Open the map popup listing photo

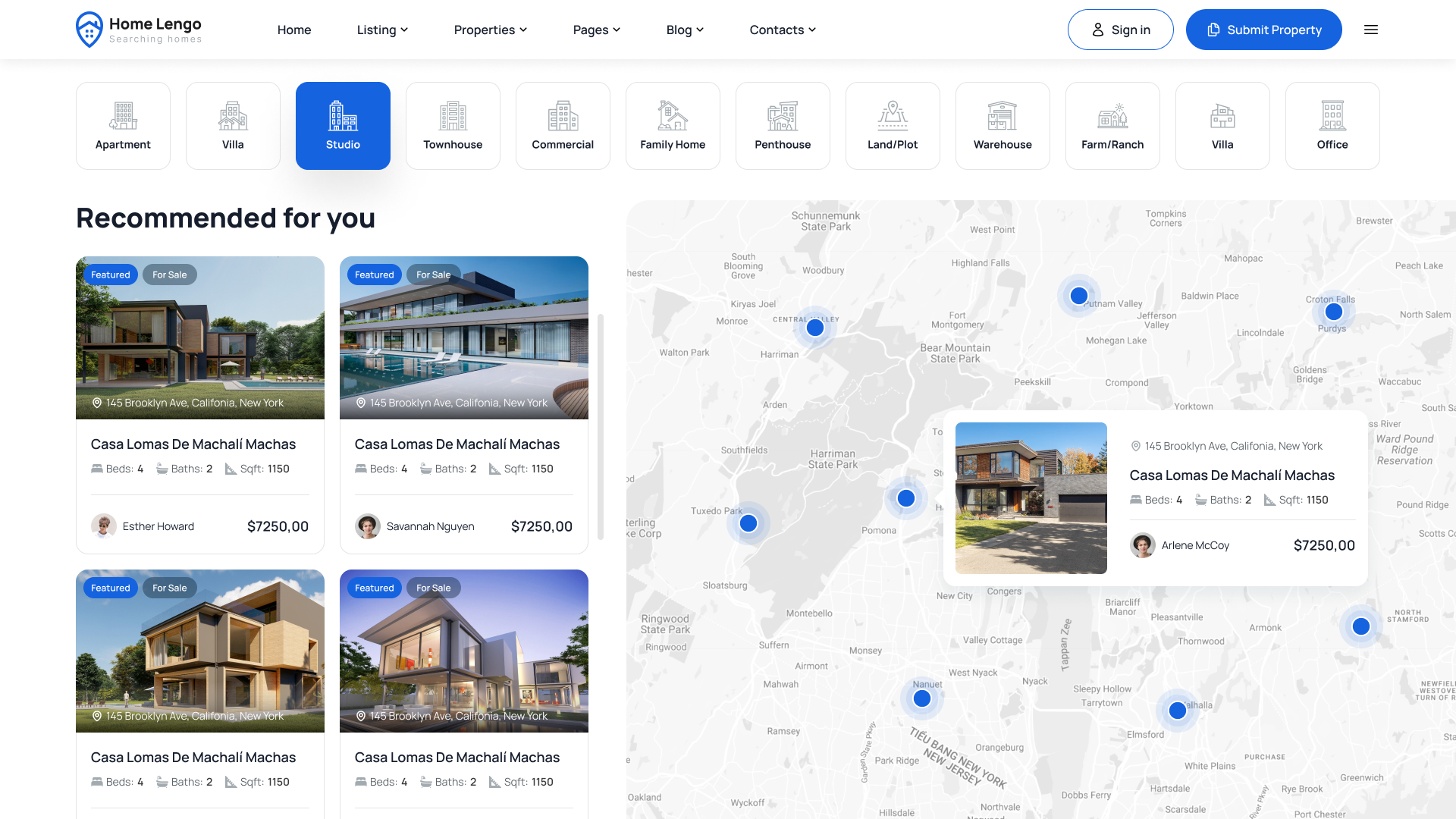tap(1031, 498)
